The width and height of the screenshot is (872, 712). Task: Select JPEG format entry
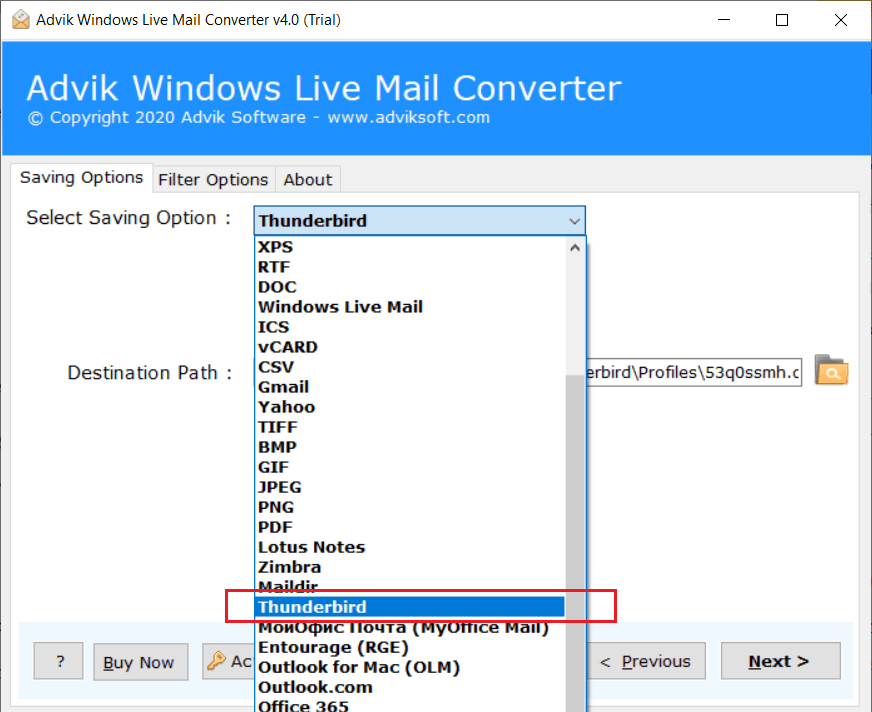pos(410,487)
